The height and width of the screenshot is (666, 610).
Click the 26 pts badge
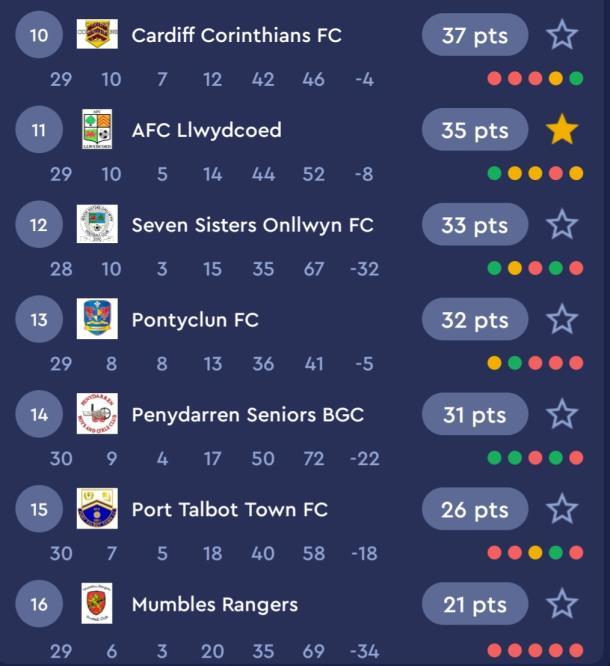[475, 509]
